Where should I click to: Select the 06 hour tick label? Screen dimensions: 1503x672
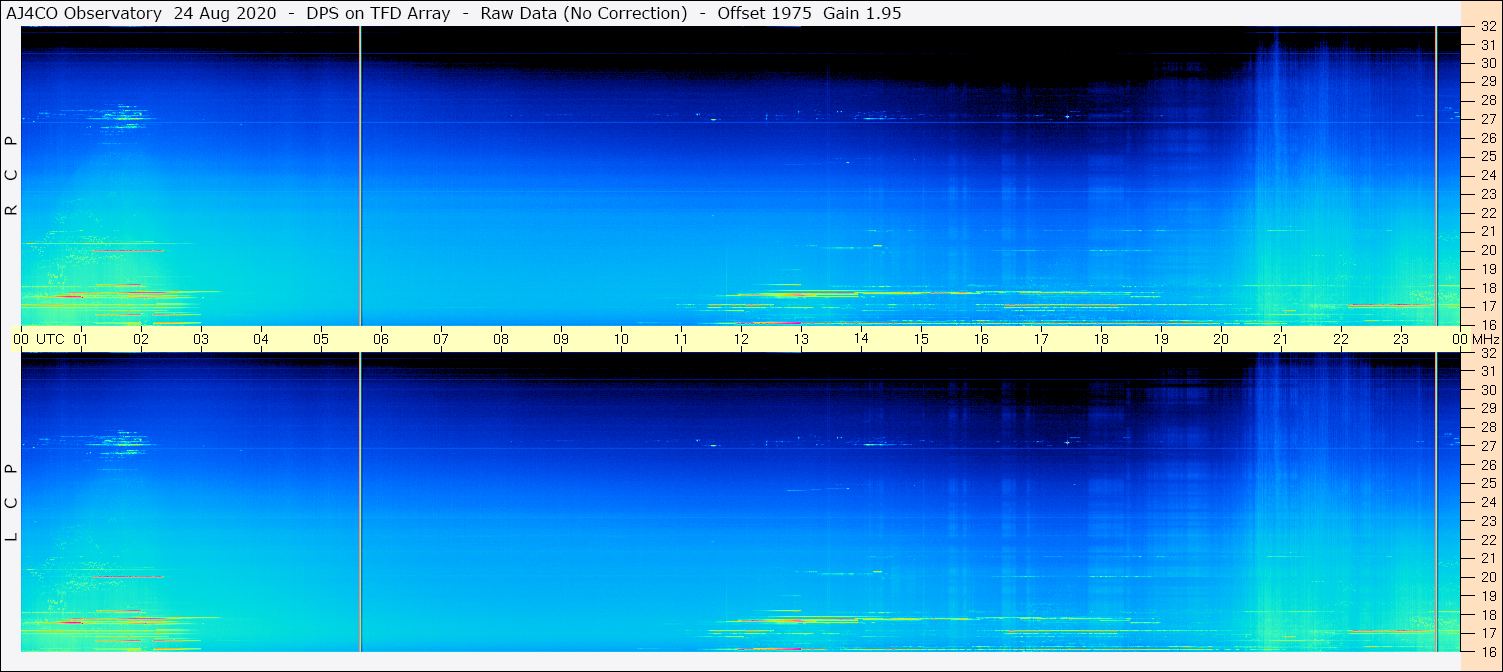coord(381,339)
